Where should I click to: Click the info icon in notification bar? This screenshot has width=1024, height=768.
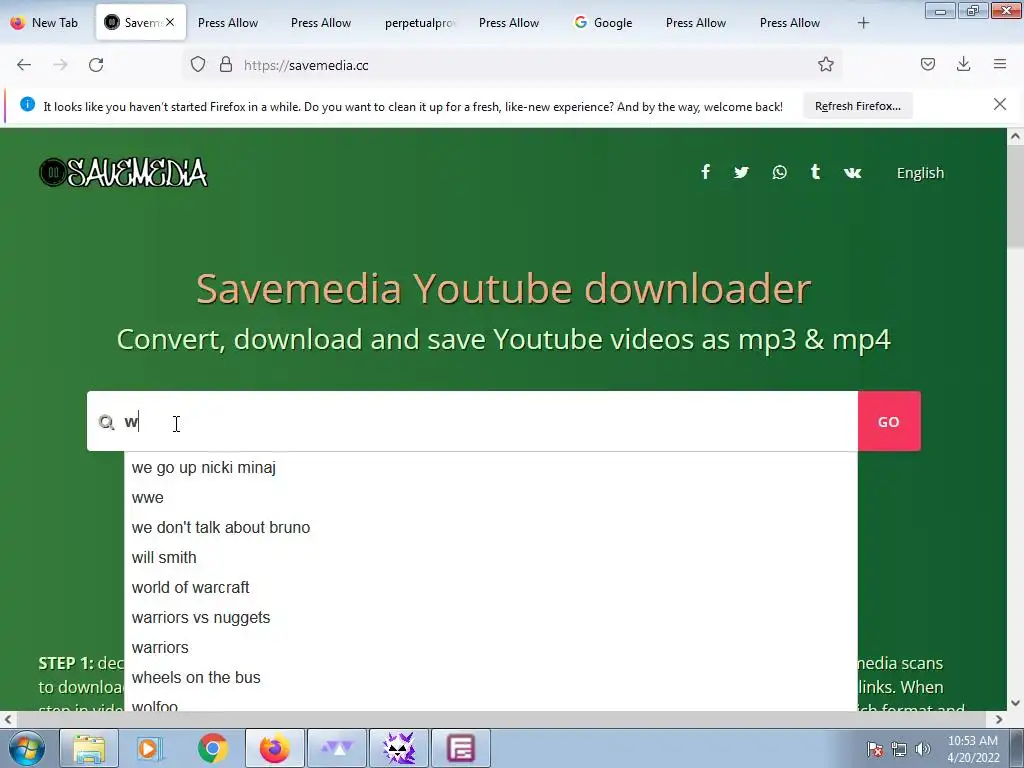[27, 104]
